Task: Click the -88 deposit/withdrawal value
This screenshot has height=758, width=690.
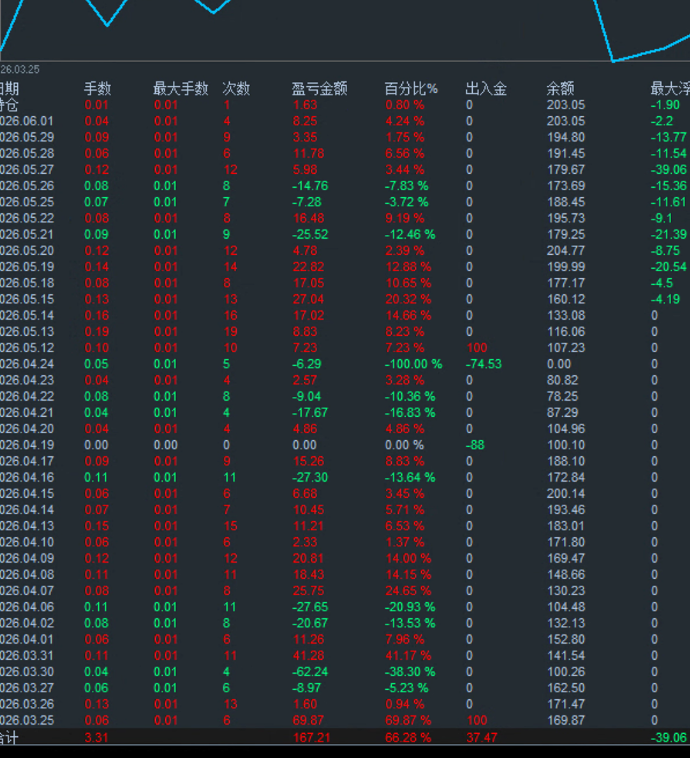Action: pyautogui.click(x=475, y=445)
